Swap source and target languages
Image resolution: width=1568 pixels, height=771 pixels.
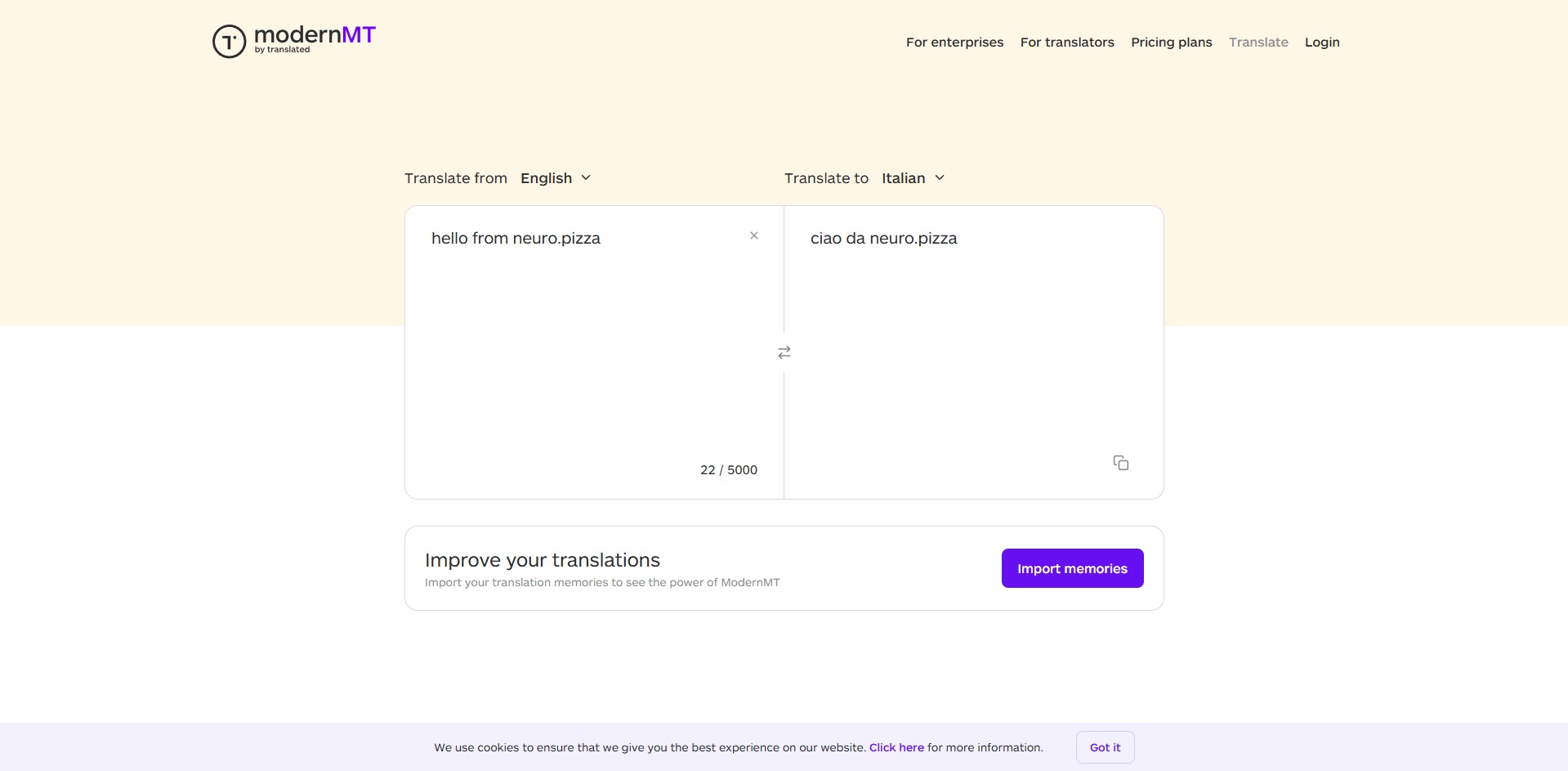(784, 352)
